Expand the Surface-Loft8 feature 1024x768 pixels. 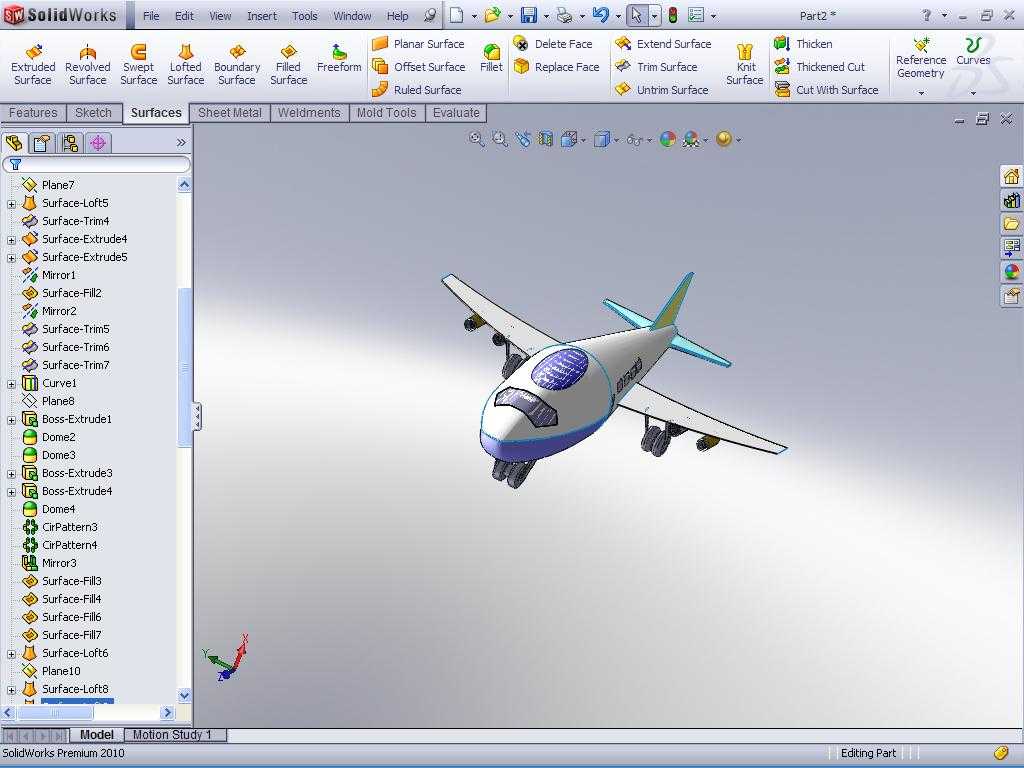pyautogui.click(x=11, y=690)
